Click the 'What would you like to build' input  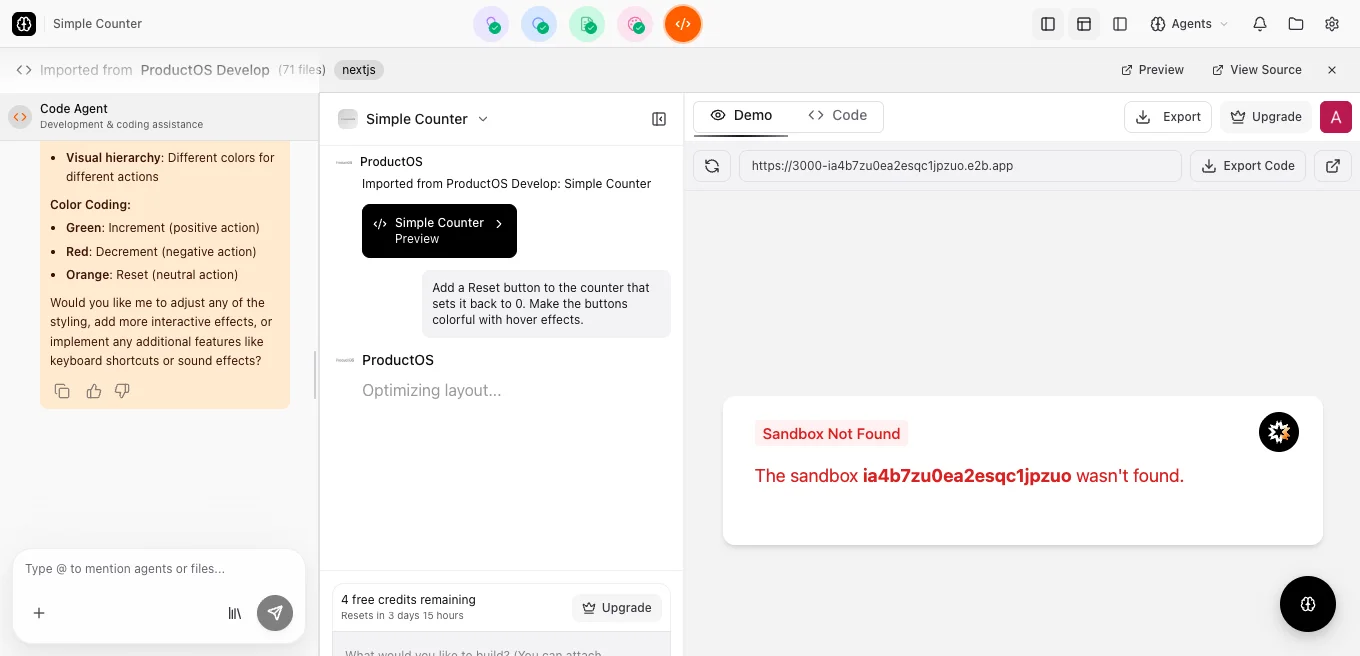point(501,644)
